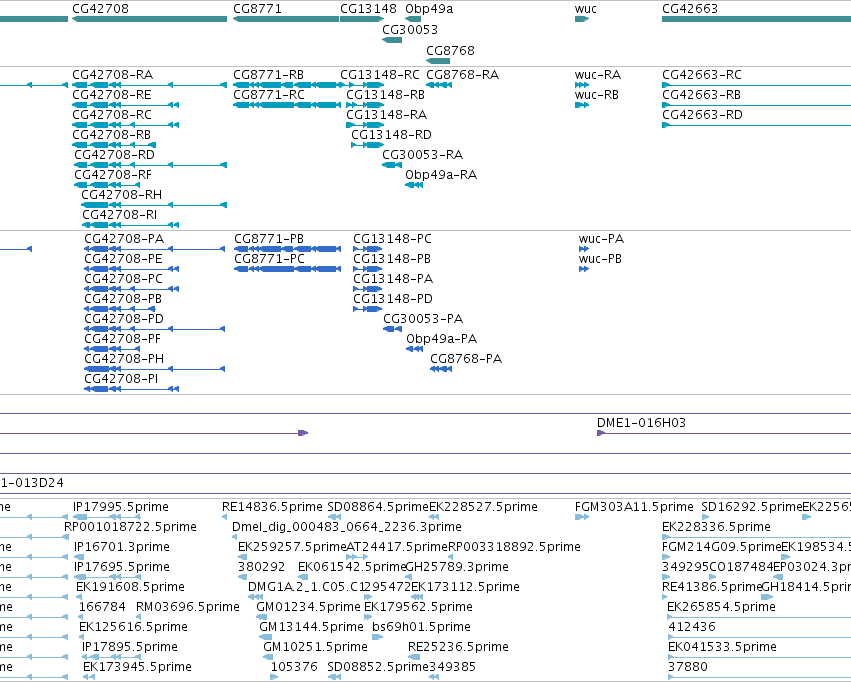This screenshot has width=851, height=682.
Task: Click protein CG13148-PC
Action: point(392,239)
